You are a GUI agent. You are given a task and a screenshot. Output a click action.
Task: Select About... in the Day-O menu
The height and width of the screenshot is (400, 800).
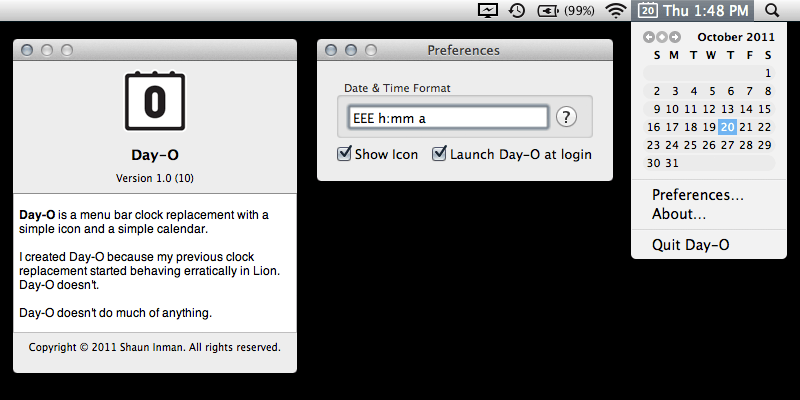click(679, 214)
